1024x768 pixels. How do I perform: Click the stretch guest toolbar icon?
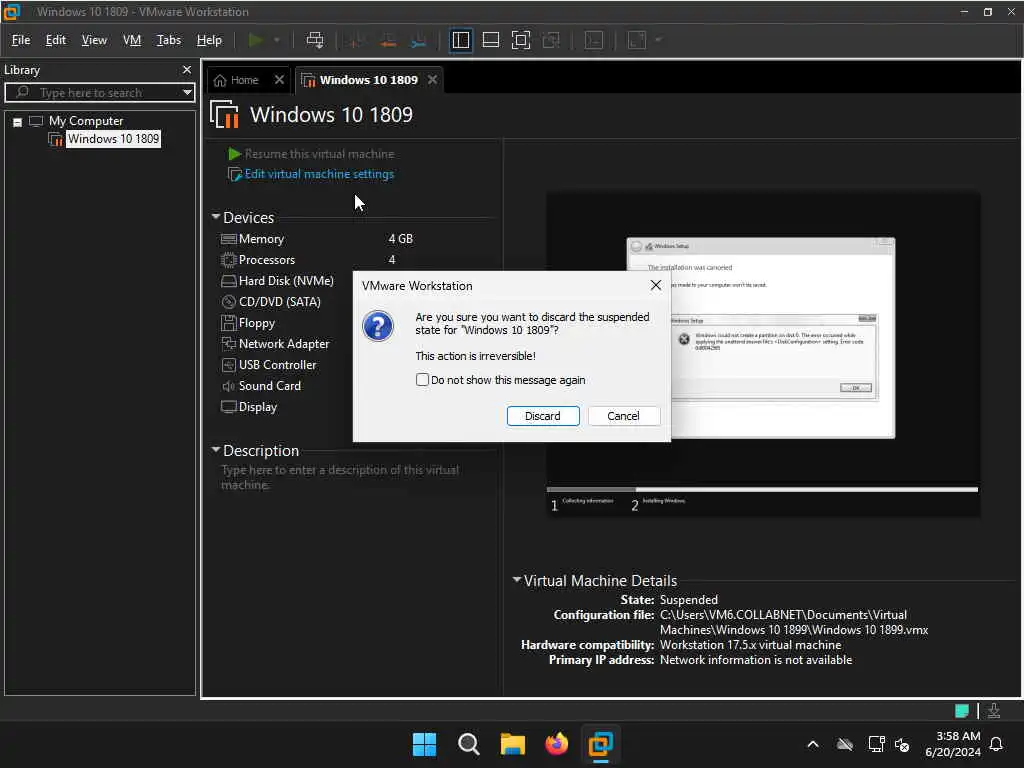pyautogui.click(x=637, y=40)
